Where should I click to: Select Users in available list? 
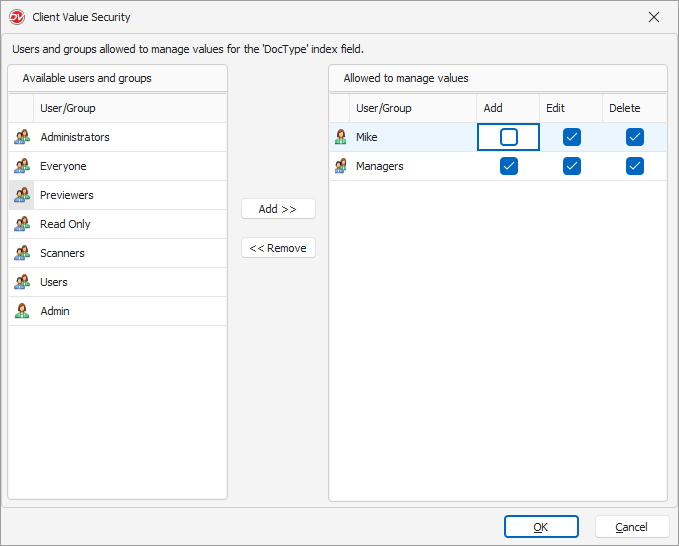click(x=117, y=282)
